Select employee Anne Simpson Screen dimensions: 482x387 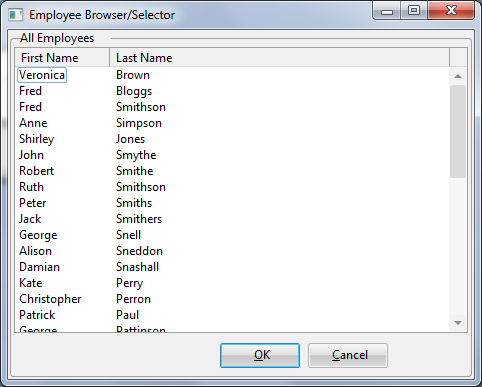point(232,123)
